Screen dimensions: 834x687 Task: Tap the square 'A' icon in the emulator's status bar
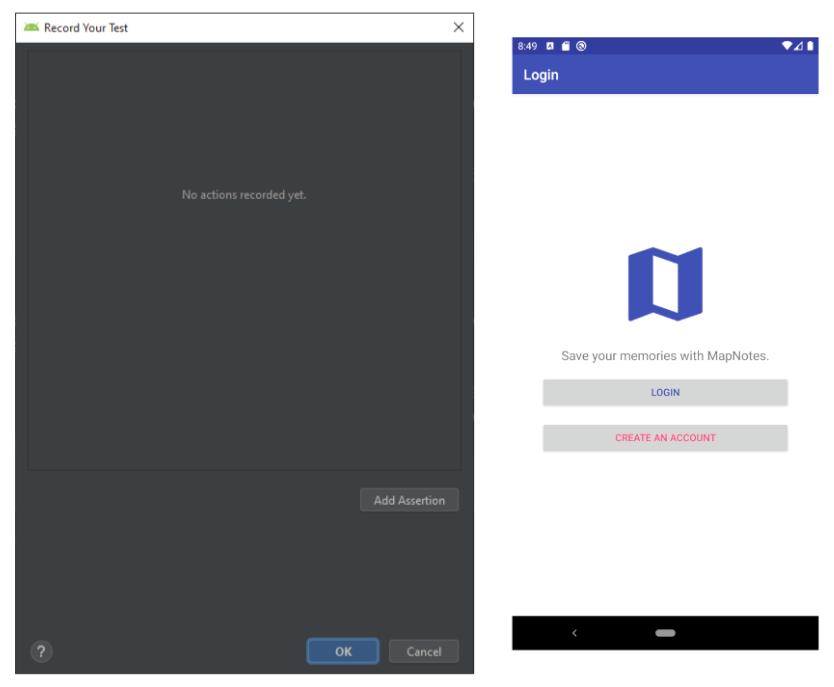pyautogui.click(x=550, y=46)
